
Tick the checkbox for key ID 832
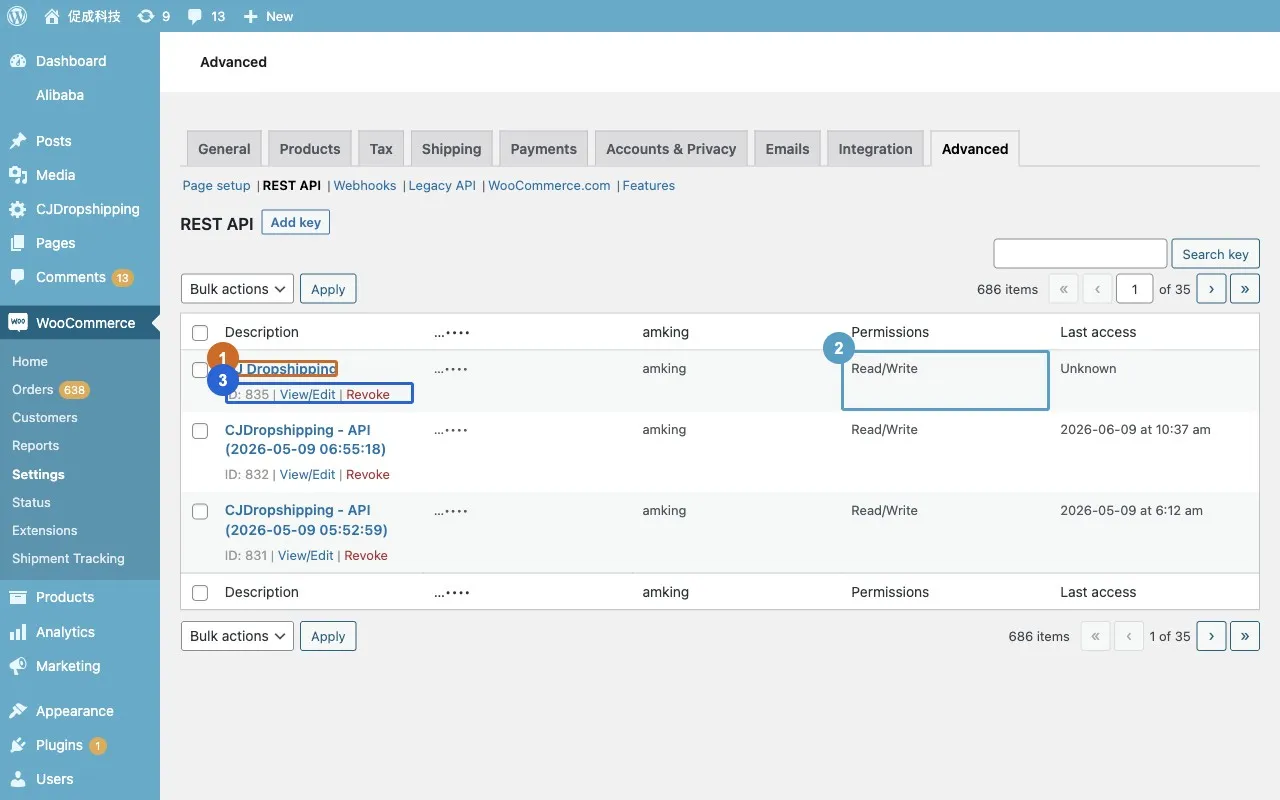(x=200, y=431)
